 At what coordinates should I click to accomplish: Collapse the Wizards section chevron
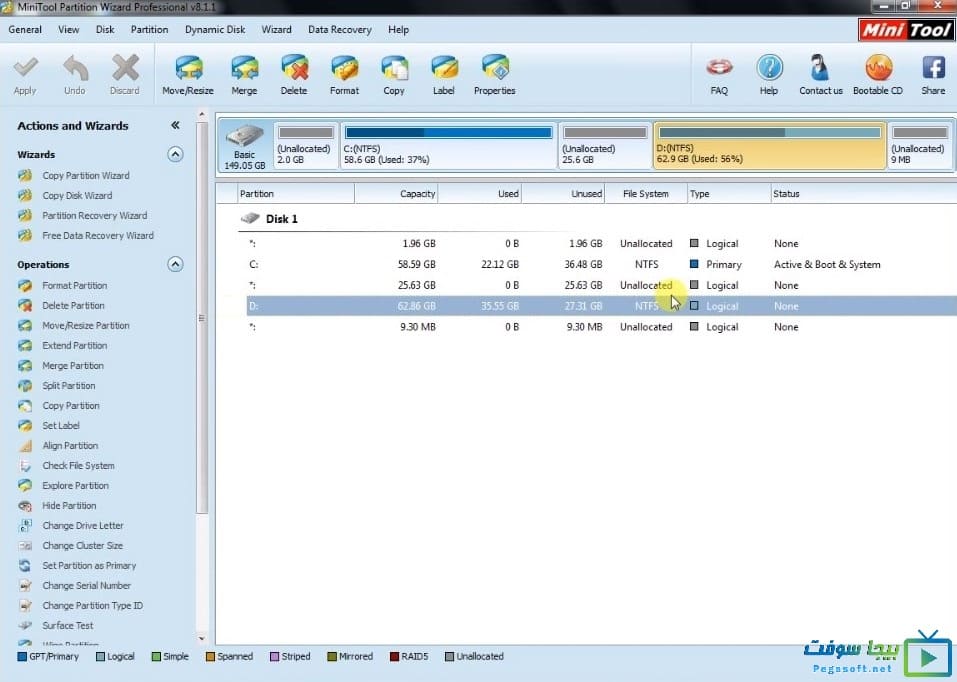(x=175, y=154)
